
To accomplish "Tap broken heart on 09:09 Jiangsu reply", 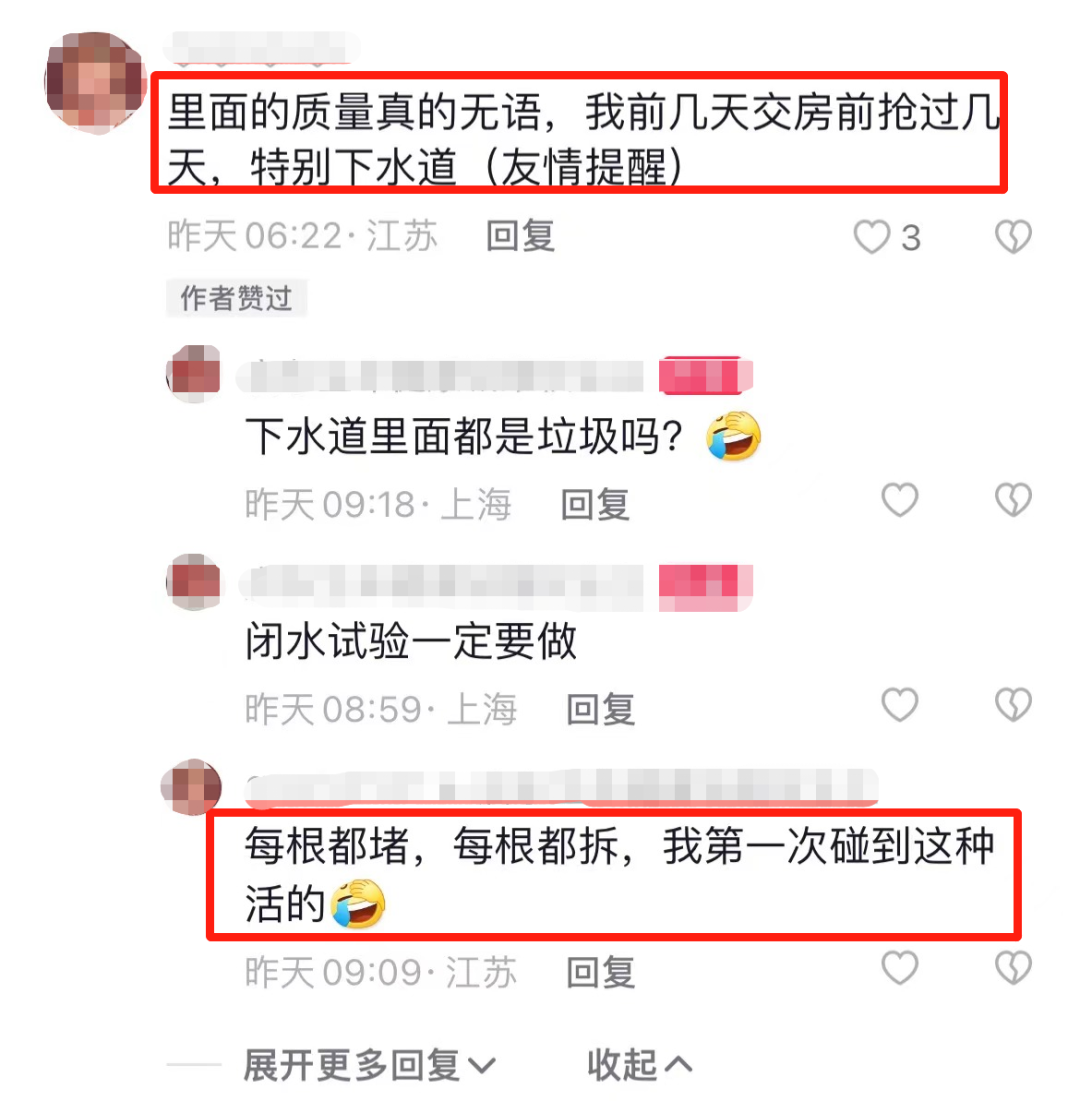I will (x=1013, y=968).
